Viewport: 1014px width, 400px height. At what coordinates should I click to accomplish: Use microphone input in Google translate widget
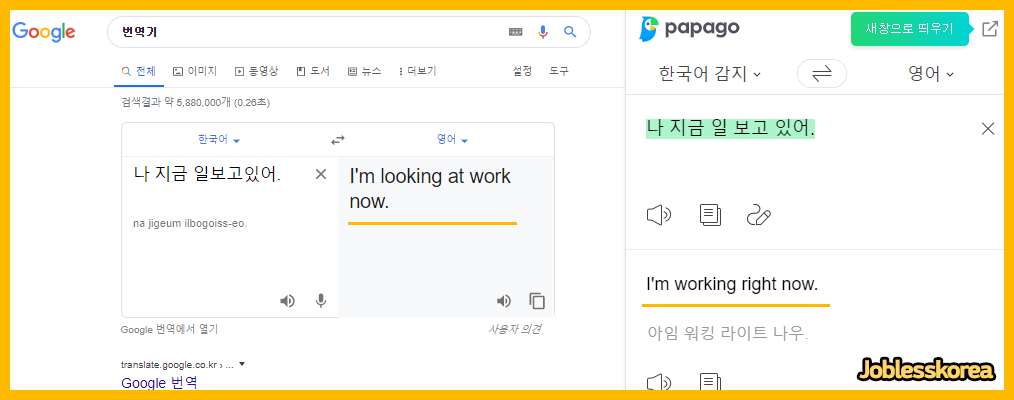tap(321, 300)
